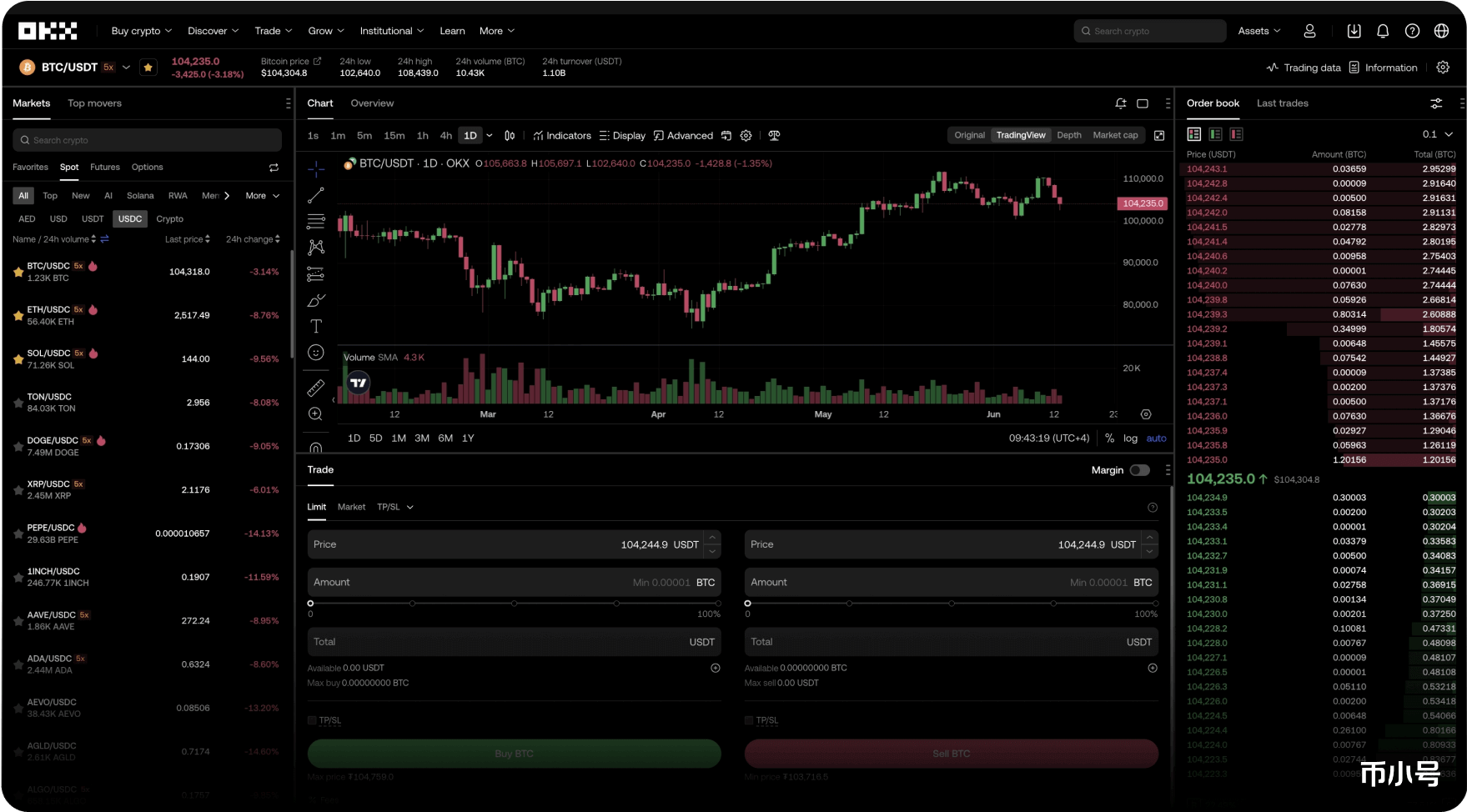This screenshot has width=1467, height=812.
Task: Click the Buy BTC button
Action: tap(514, 754)
